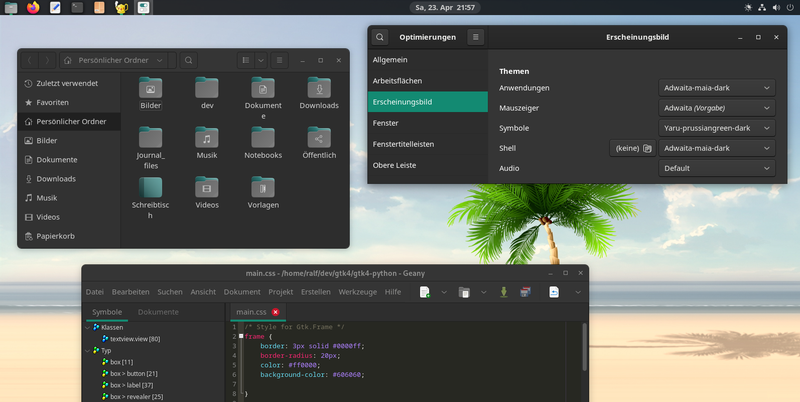The height and width of the screenshot is (402, 800).
Task: Toggle the fold marker at frame line
Action: (241, 336)
